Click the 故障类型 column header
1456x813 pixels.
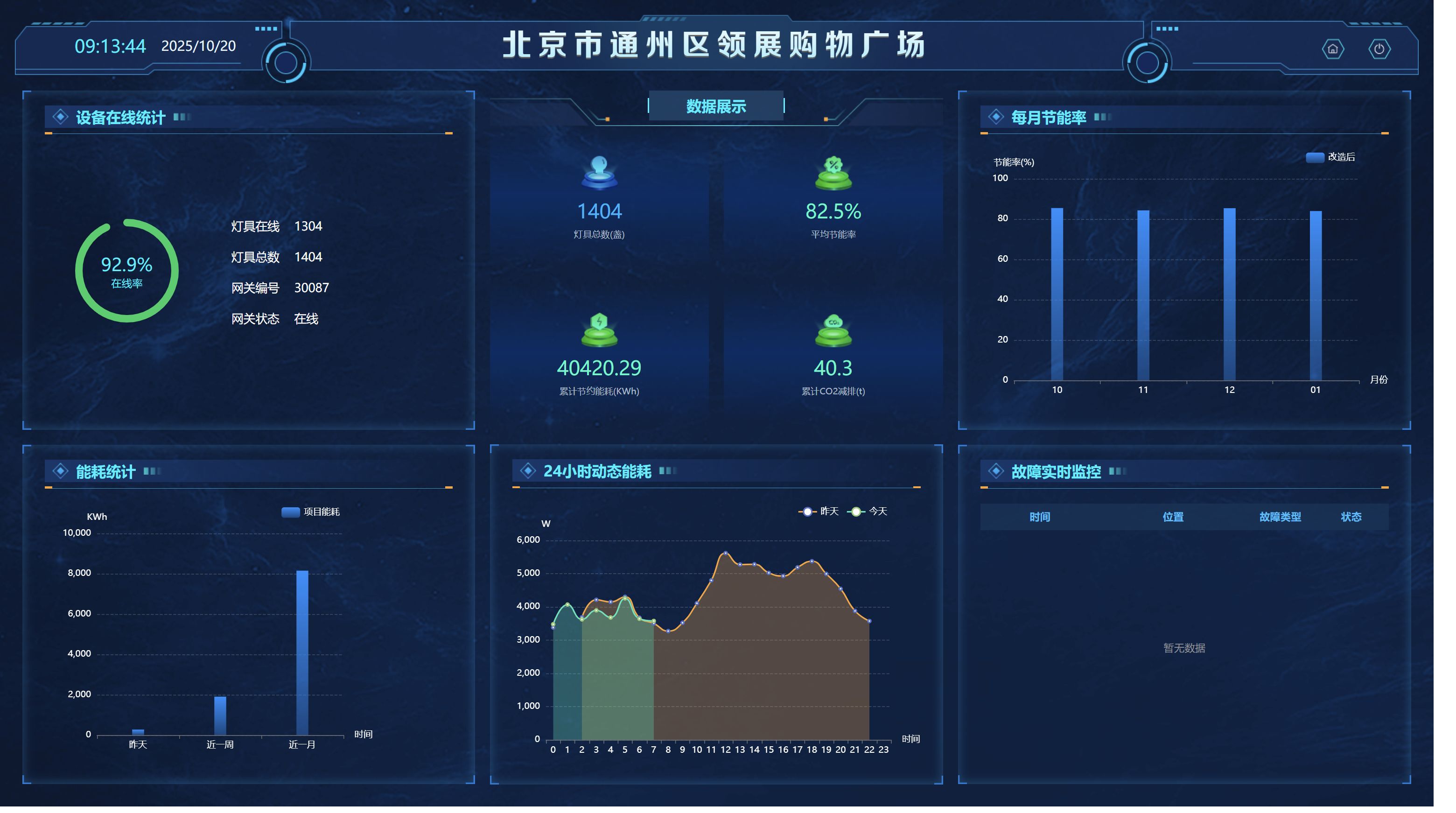[x=1280, y=517]
